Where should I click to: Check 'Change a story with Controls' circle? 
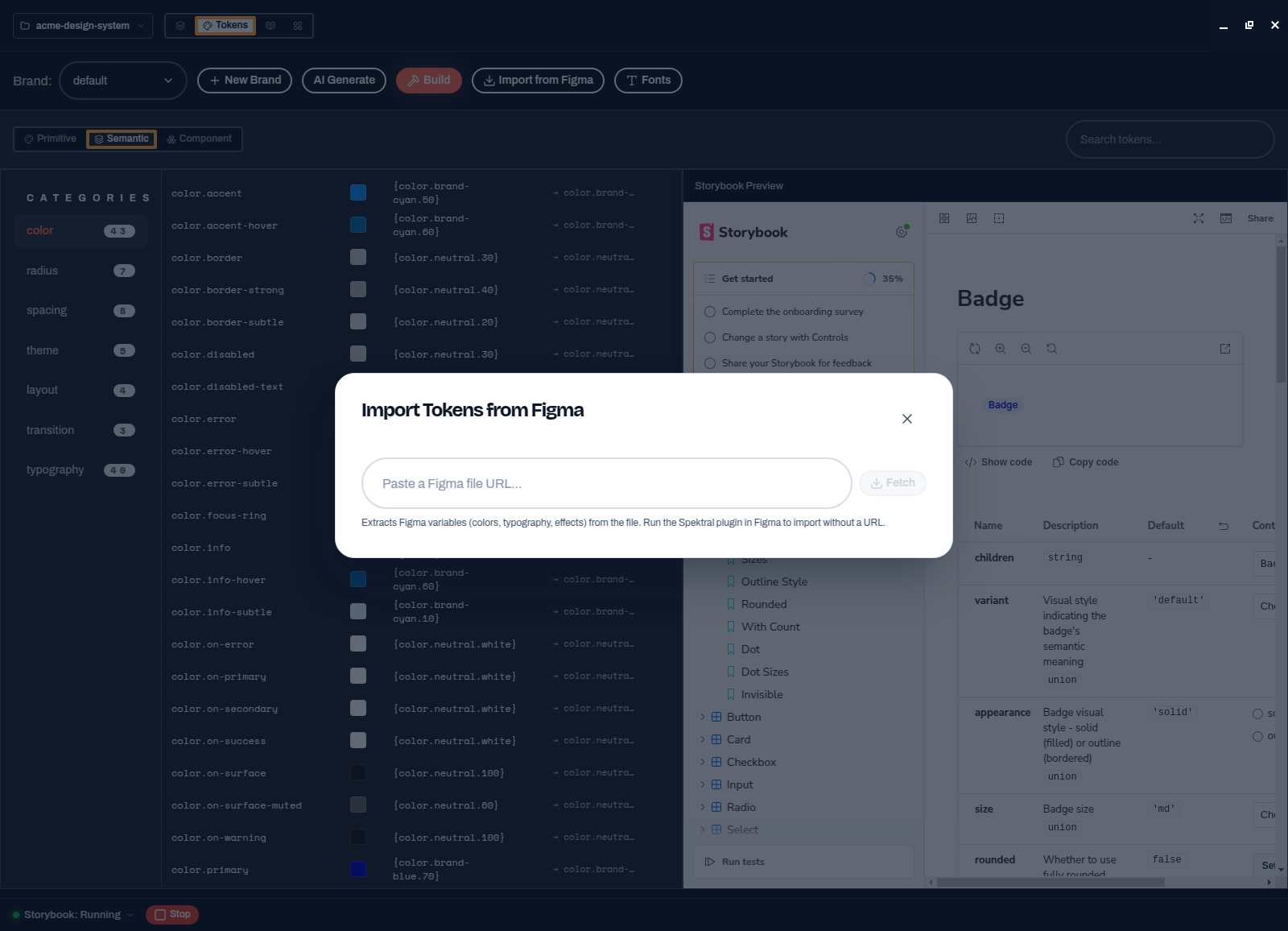point(710,337)
